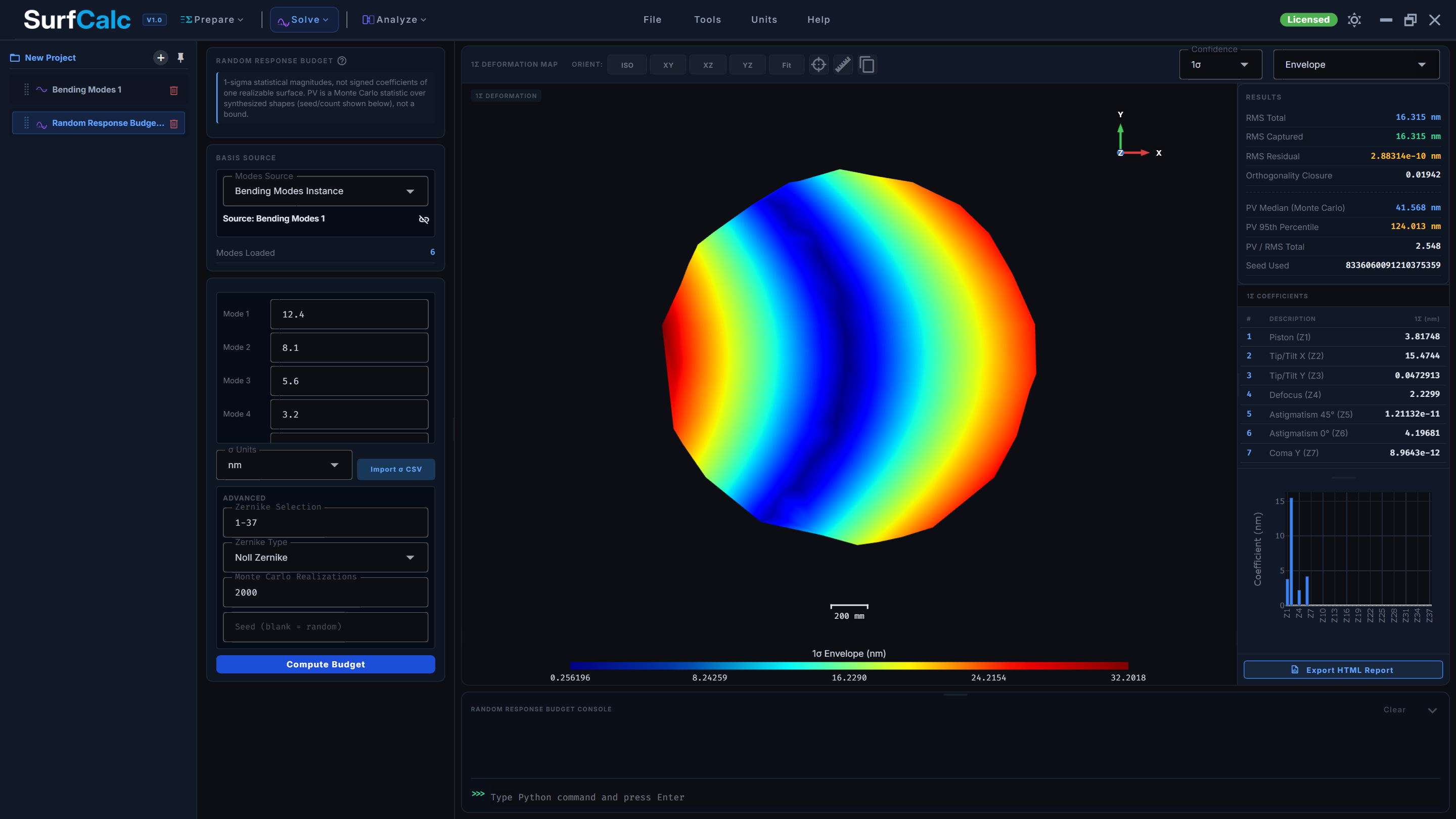Click the 1σ Envelope color scale bar
Screen dimensions: 1456x819
click(x=849, y=665)
